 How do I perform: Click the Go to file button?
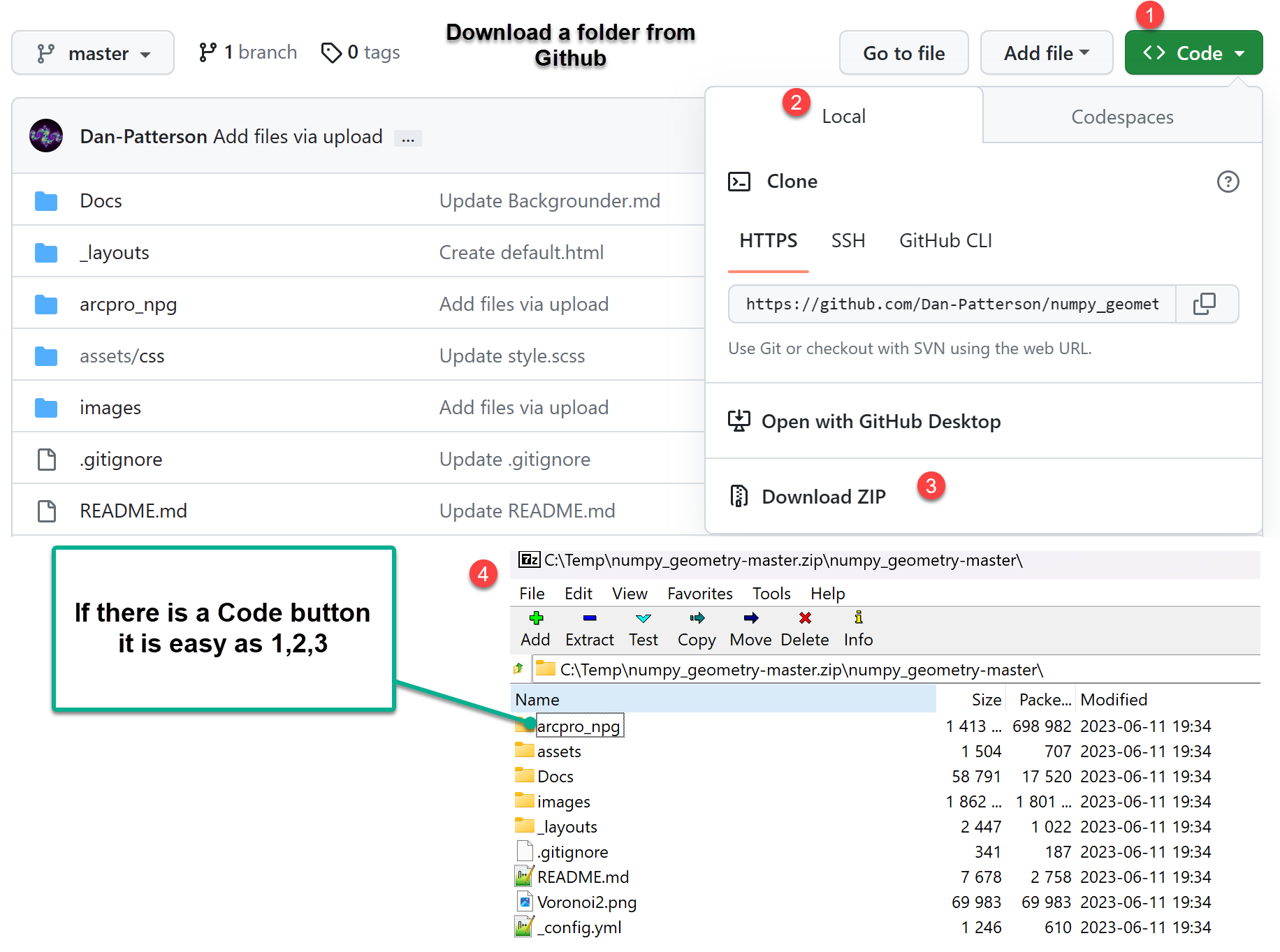(903, 52)
